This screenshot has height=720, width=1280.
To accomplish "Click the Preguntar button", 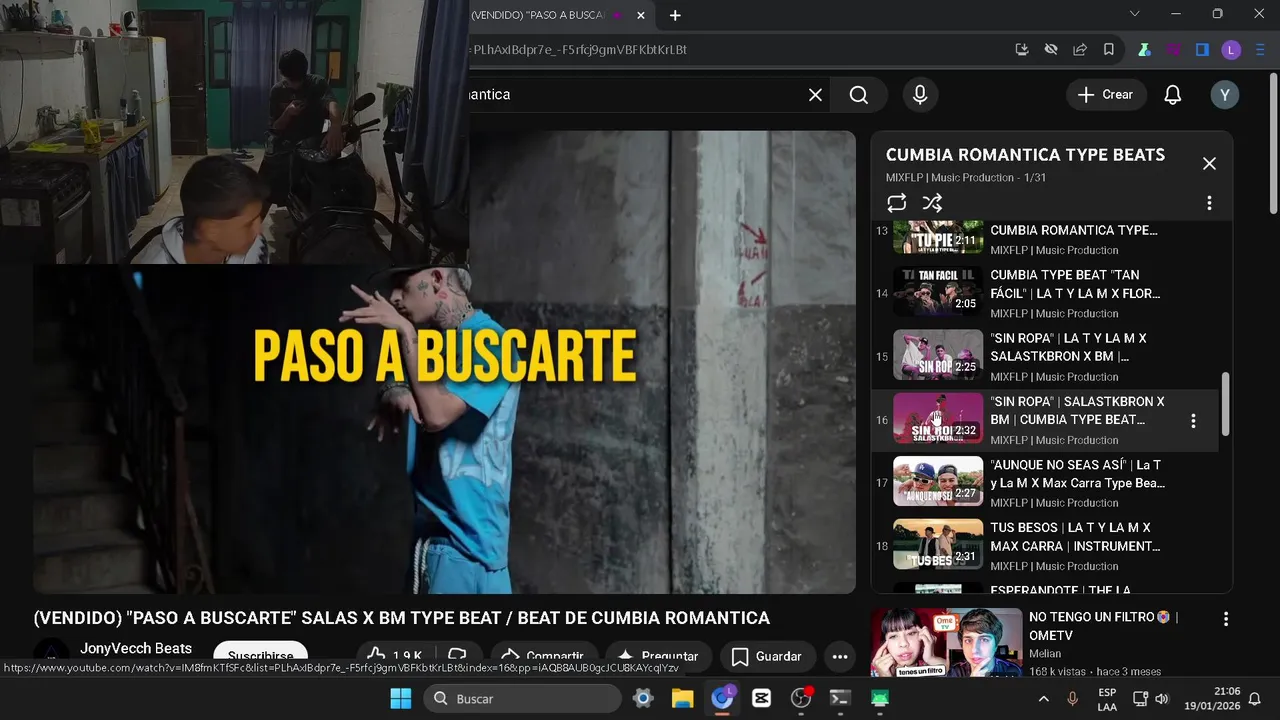I will (657, 656).
